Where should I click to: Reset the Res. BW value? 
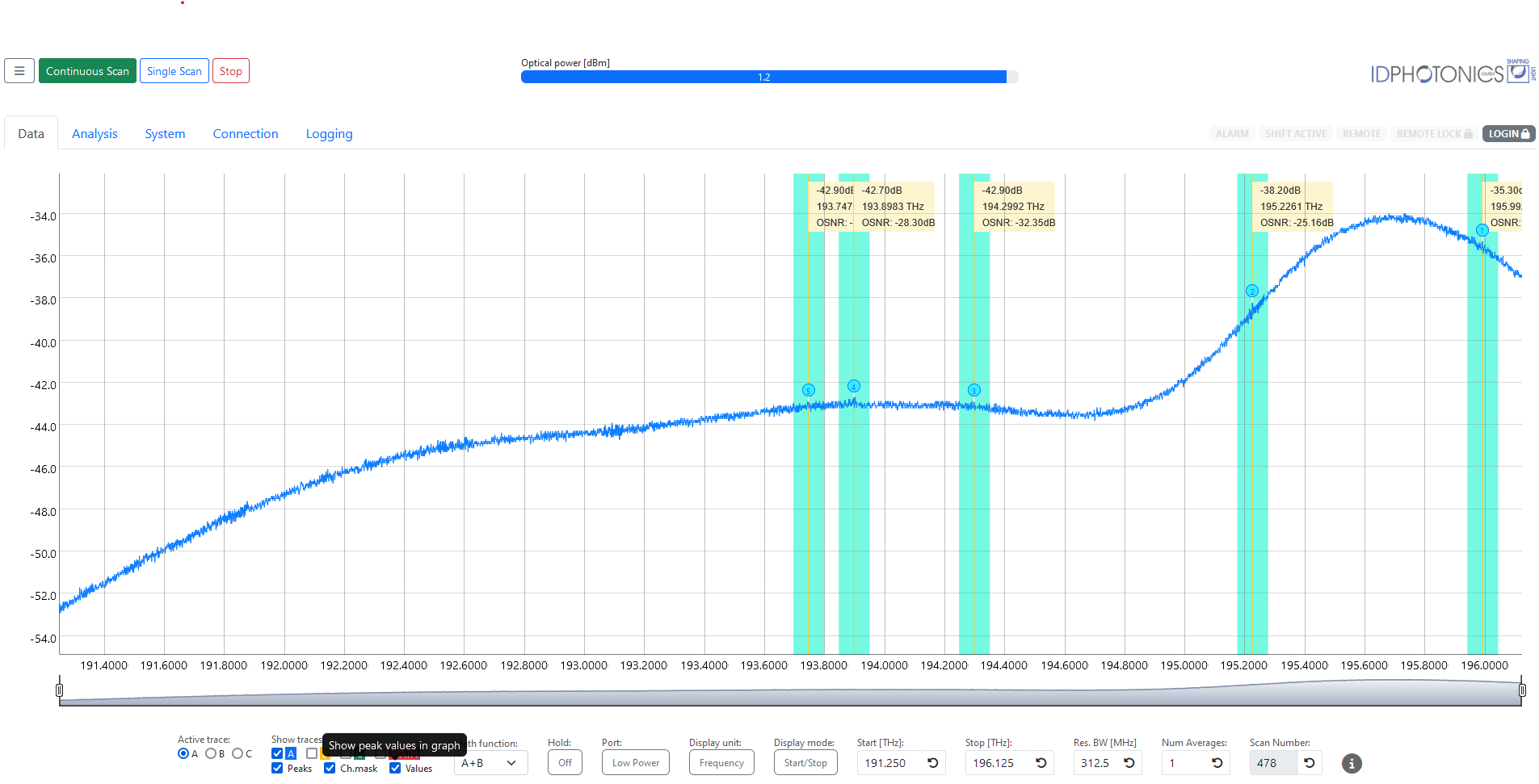point(1129,763)
